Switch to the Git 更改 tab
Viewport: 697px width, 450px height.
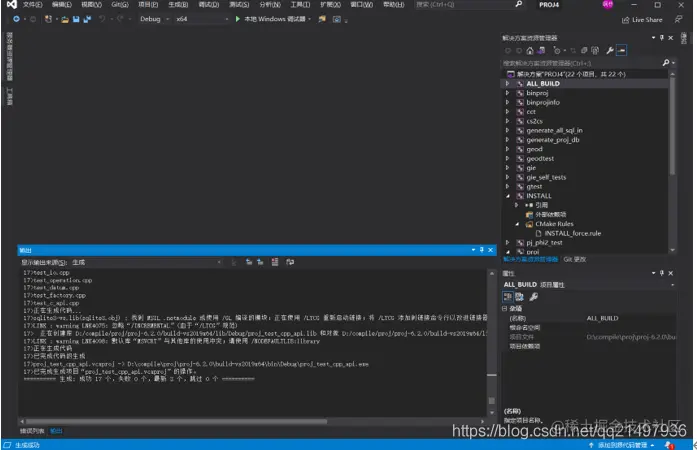575,259
